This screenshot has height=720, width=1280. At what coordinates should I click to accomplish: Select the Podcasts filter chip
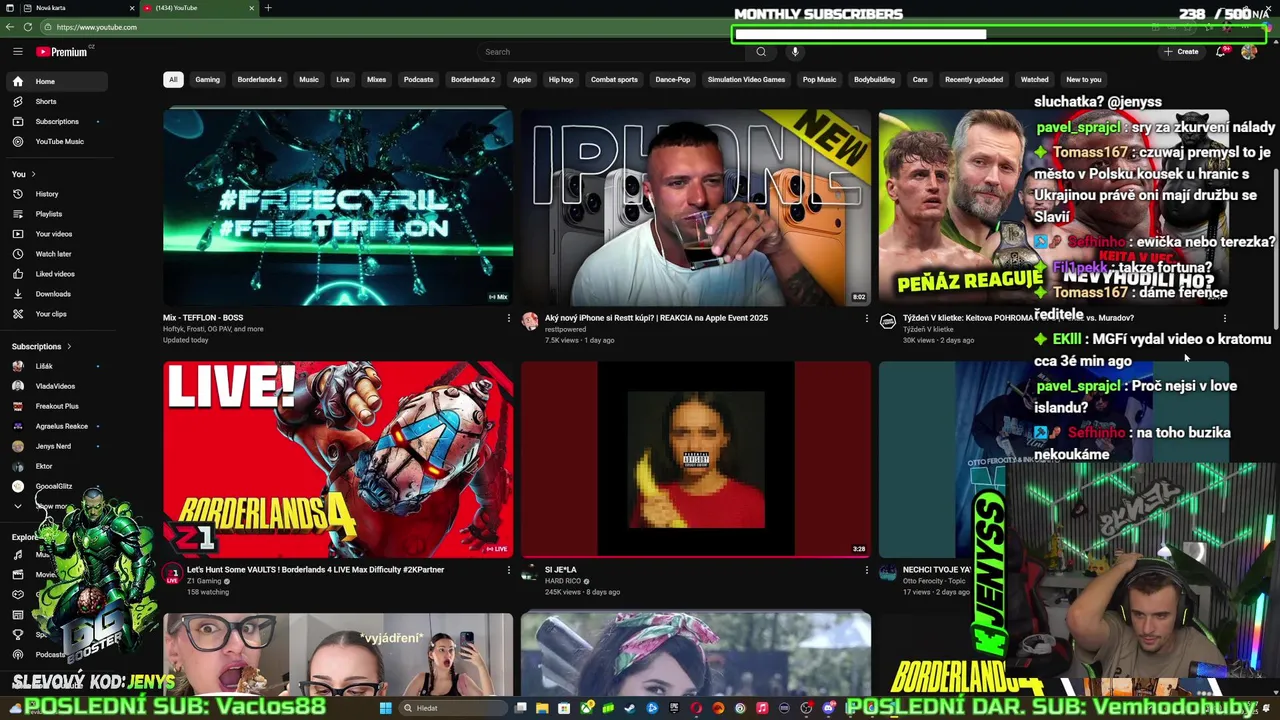pos(419,80)
